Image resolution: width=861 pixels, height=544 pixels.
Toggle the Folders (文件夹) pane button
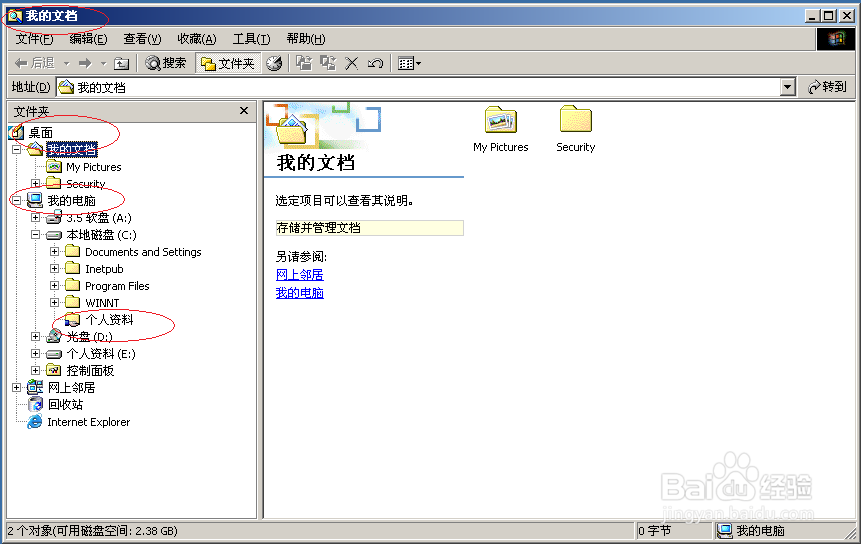[x=228, y=64]
